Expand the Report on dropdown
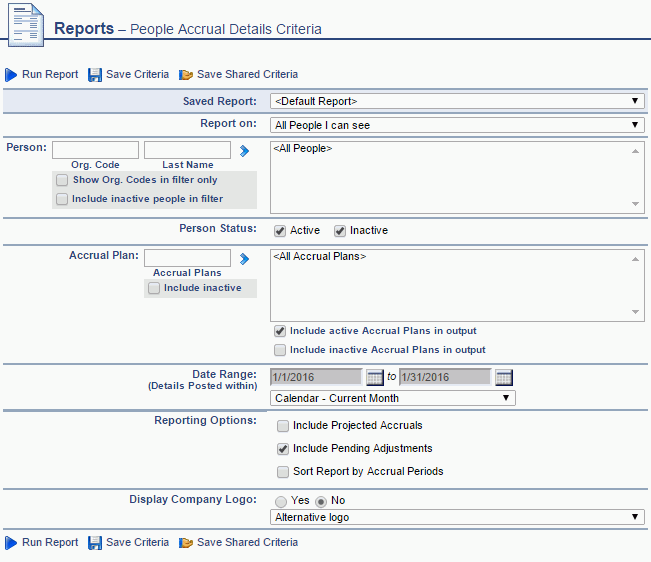This screenshot has width=651, height=562. coord(457,125)
